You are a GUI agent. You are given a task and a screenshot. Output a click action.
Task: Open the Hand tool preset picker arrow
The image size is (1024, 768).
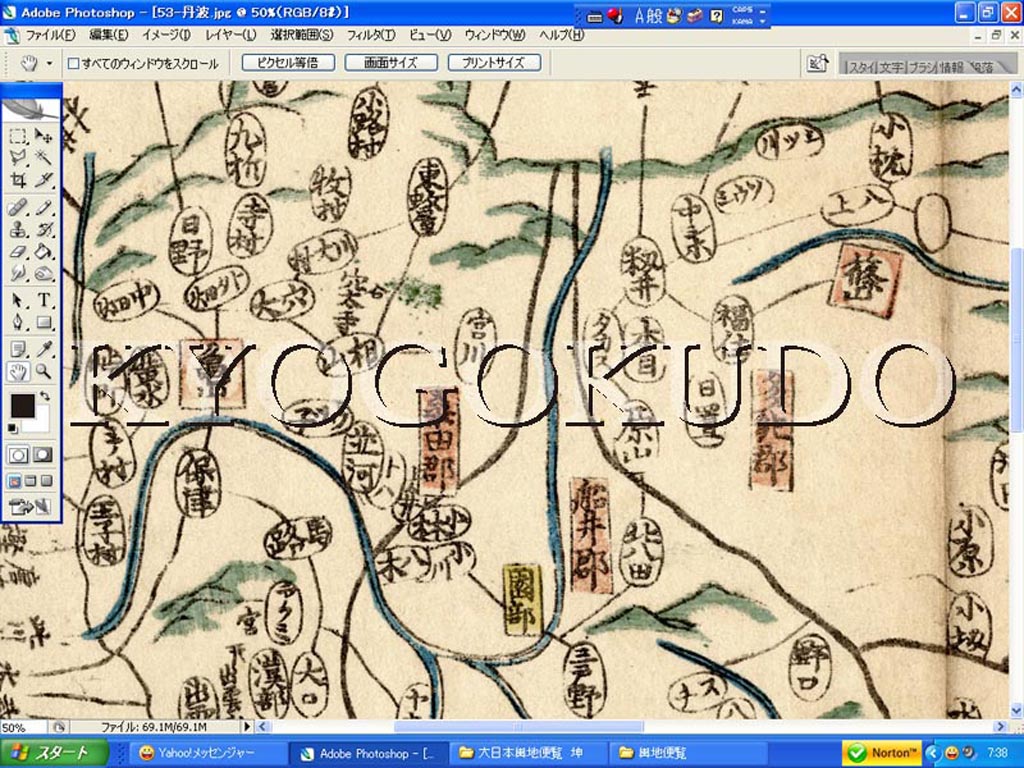(49, 63)
